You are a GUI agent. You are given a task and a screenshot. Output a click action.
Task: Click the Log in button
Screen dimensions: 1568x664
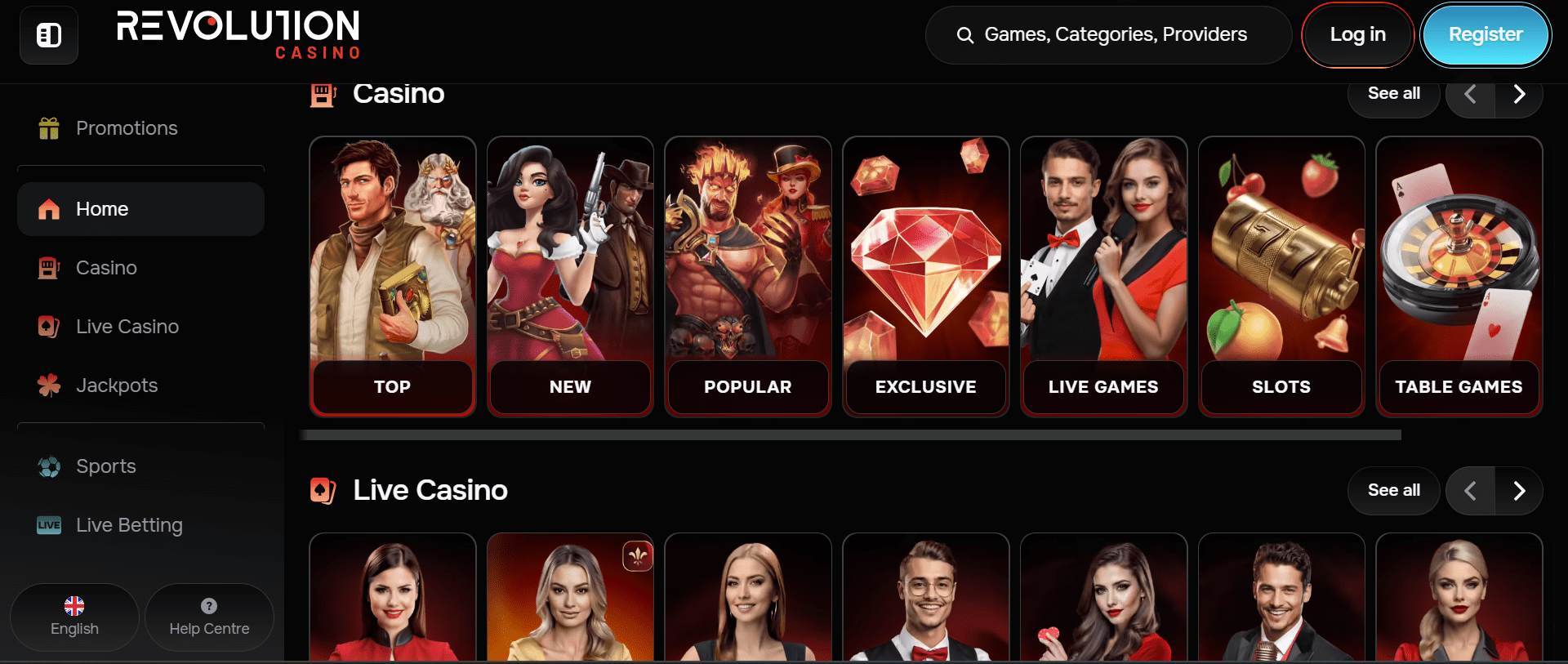pos(1357,34)
